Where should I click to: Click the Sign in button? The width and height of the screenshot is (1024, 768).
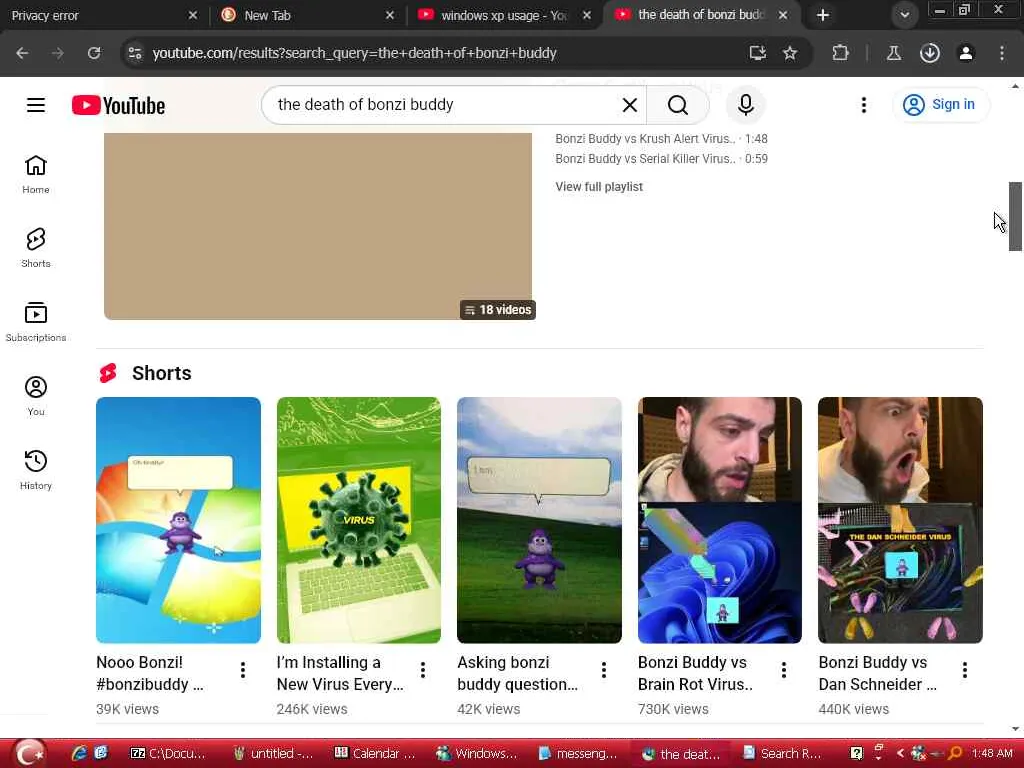tap(940, 104)
